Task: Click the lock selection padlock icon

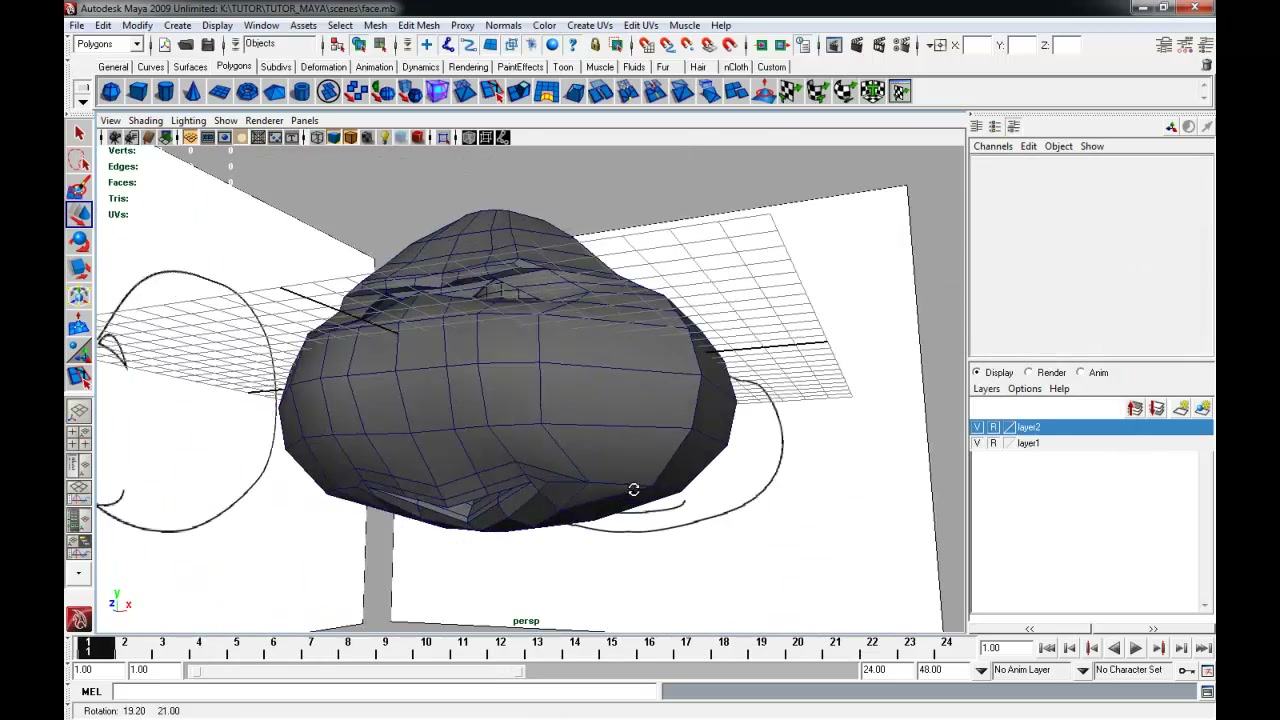Action: coord(595,45)
